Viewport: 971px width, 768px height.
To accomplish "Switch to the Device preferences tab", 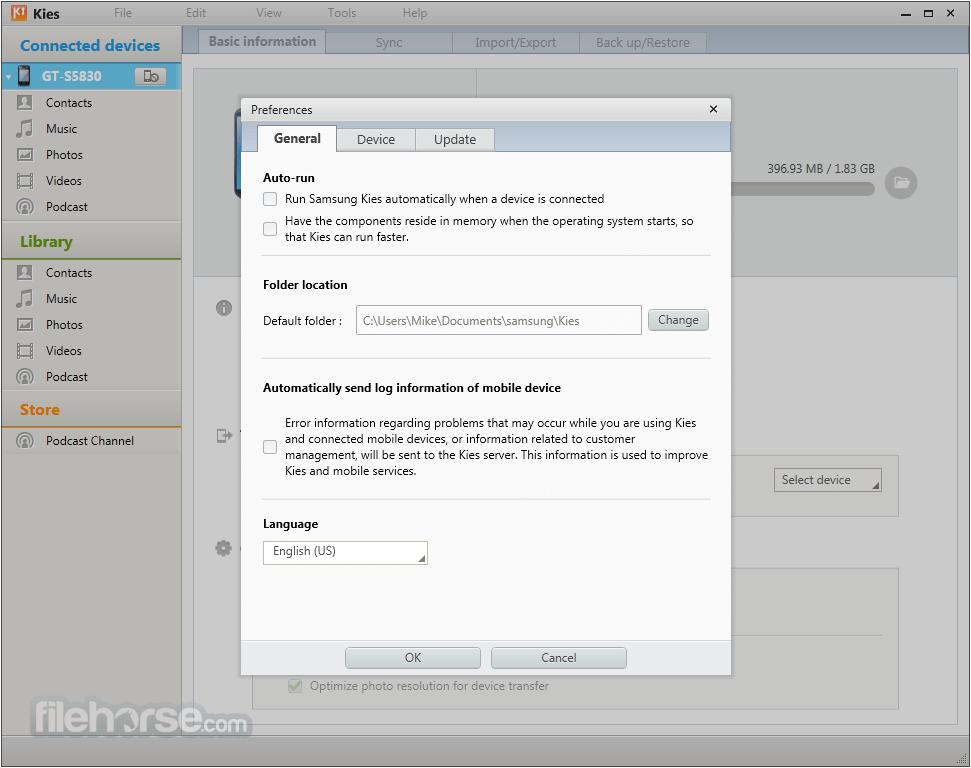I will [376, 139].
